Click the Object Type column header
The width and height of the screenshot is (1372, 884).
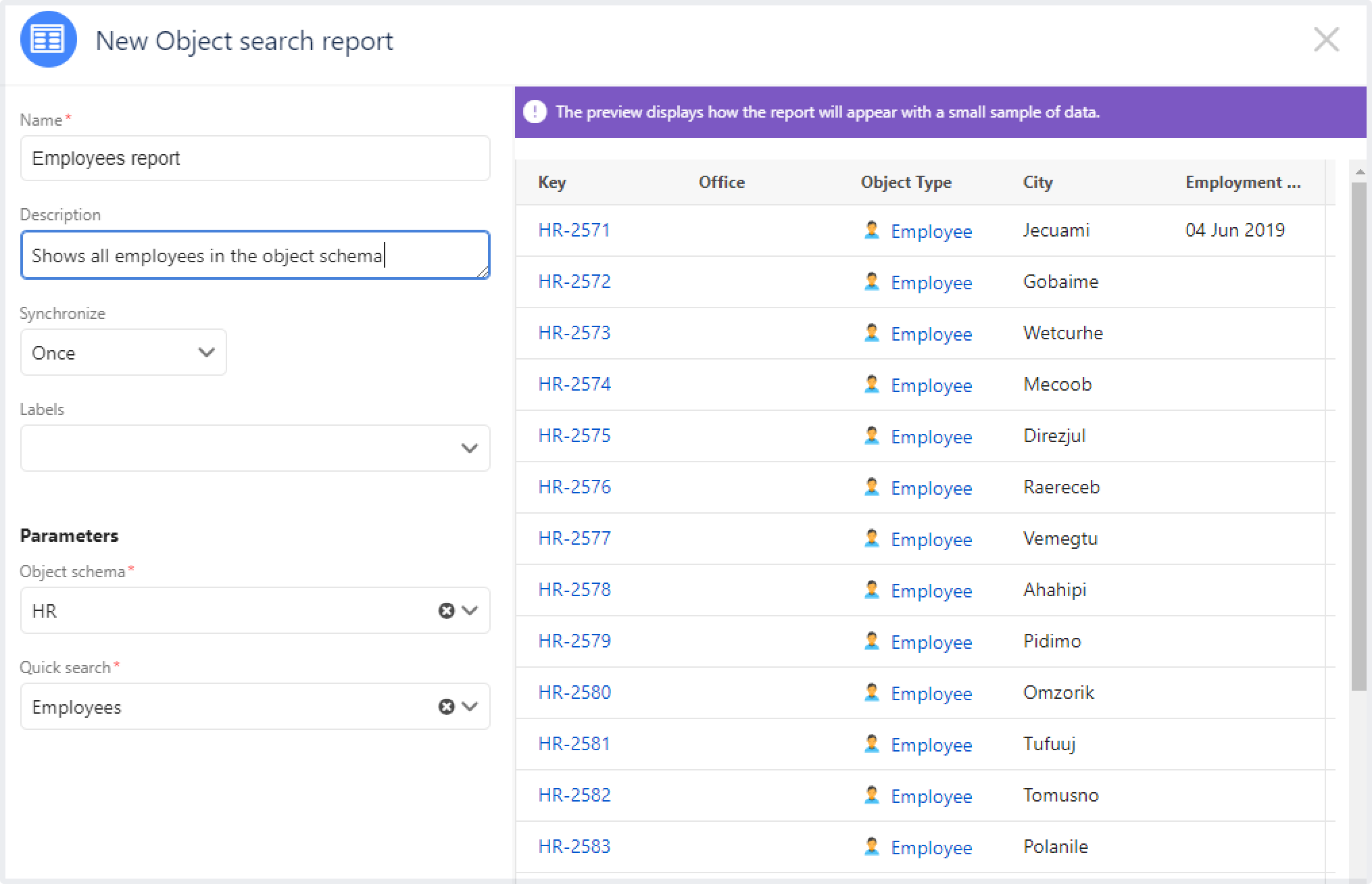[906, 182]
